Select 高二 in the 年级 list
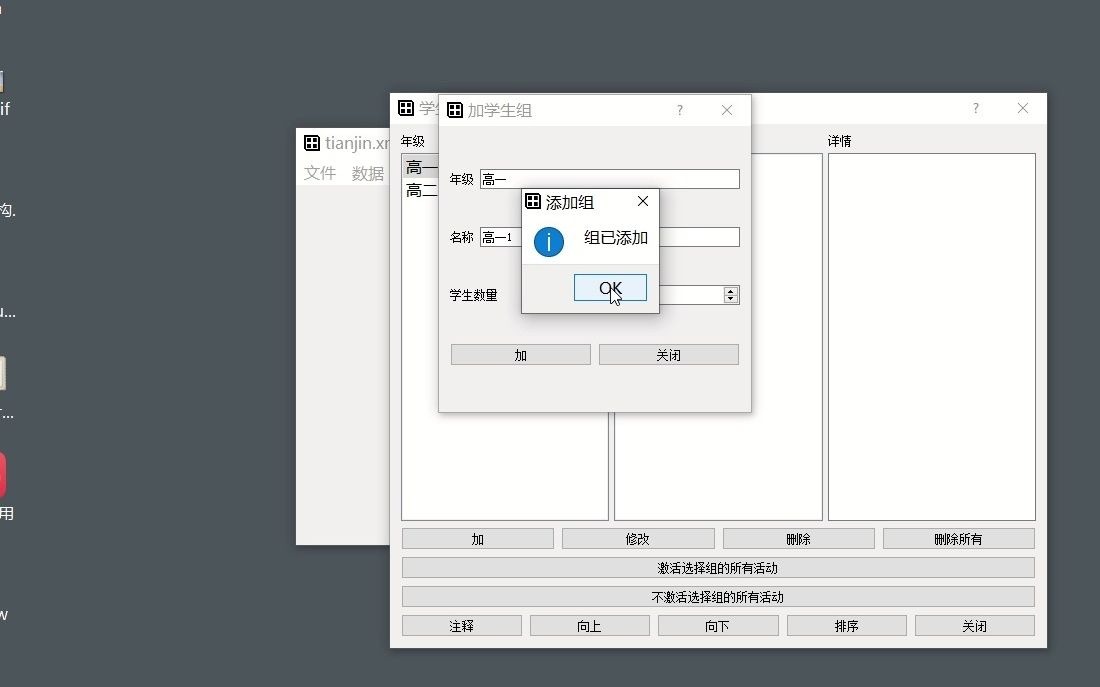This screenshot has height=687, width=1100. pyautogui.click(x=416, y=190)
